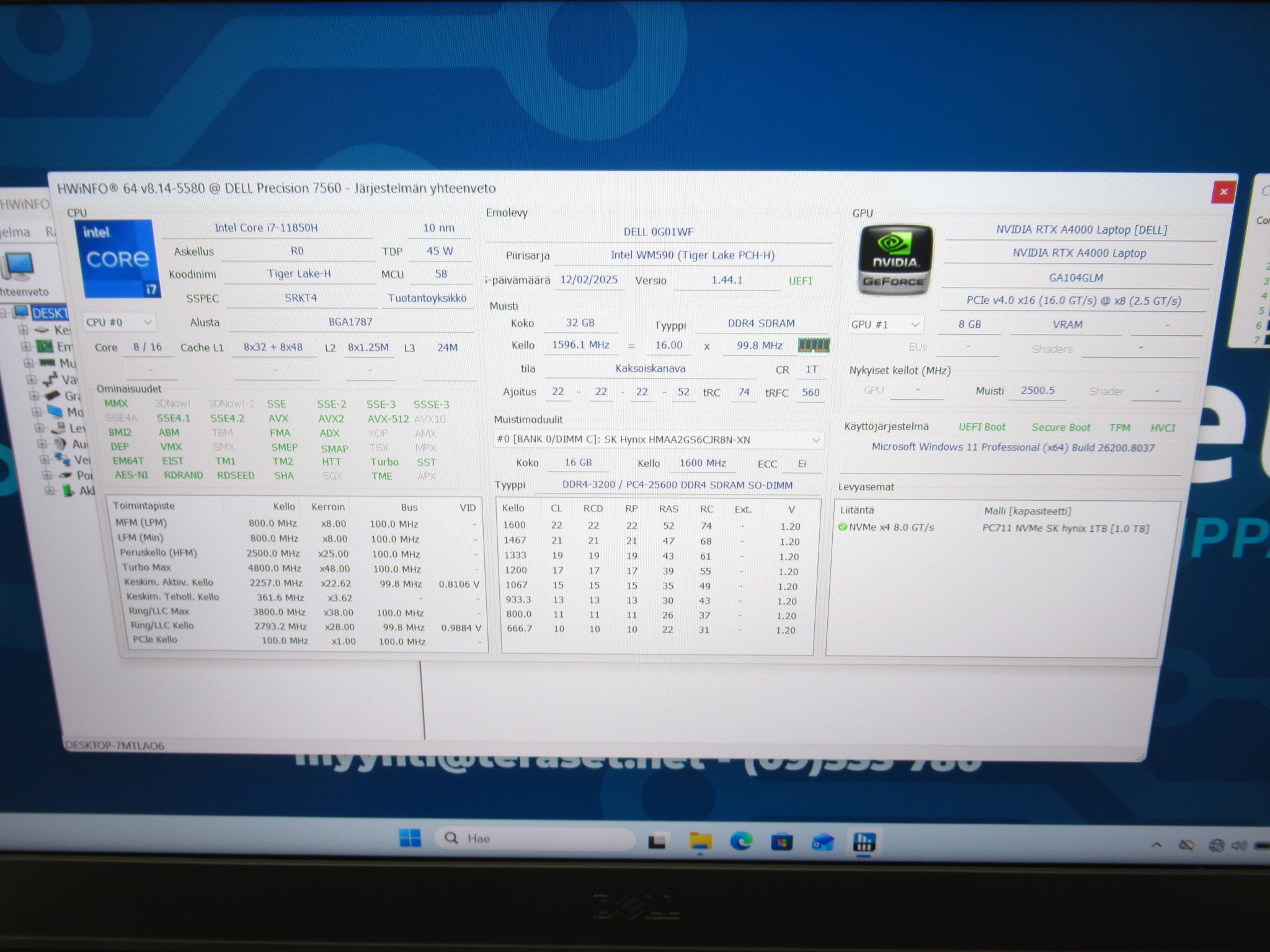Click the 'UEFI Boot' indicator
The height and width of the screenshot is (952, 1270).
pos(982,427)
